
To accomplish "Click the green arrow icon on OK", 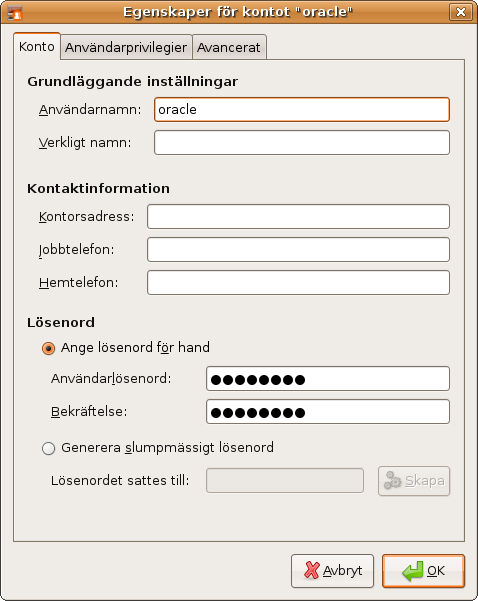I will point(412,571).
